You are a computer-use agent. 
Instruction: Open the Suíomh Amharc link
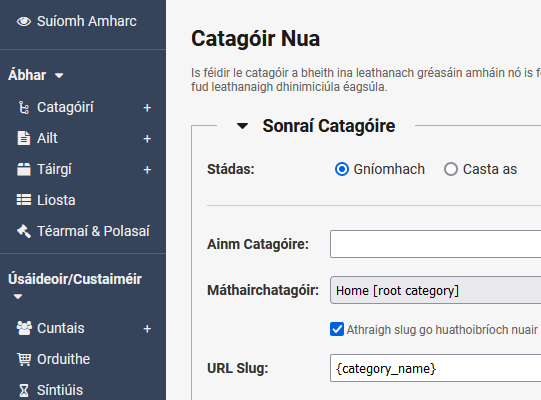coord(87,21)
